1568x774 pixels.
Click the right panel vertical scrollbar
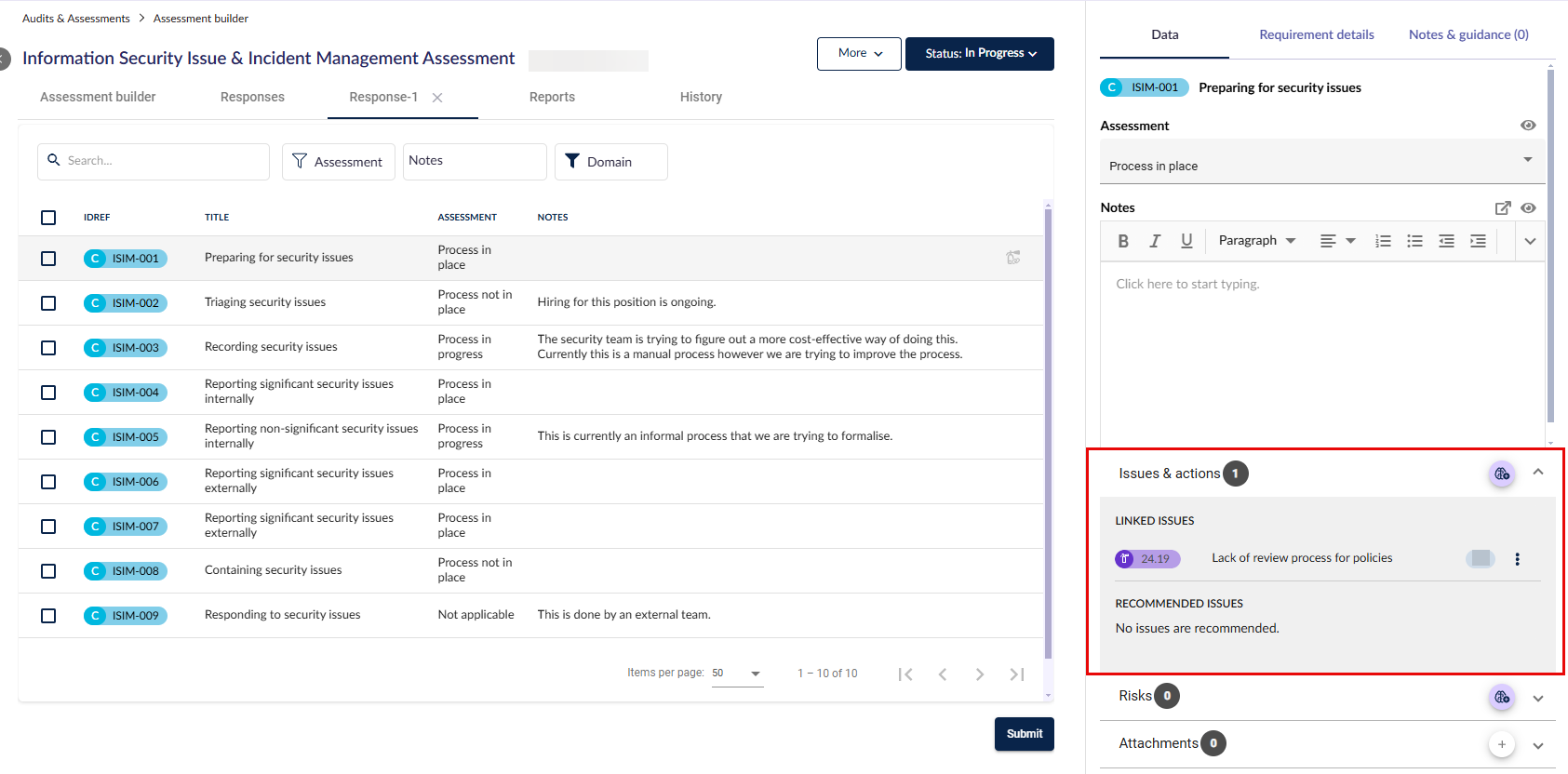[1550, 247]
